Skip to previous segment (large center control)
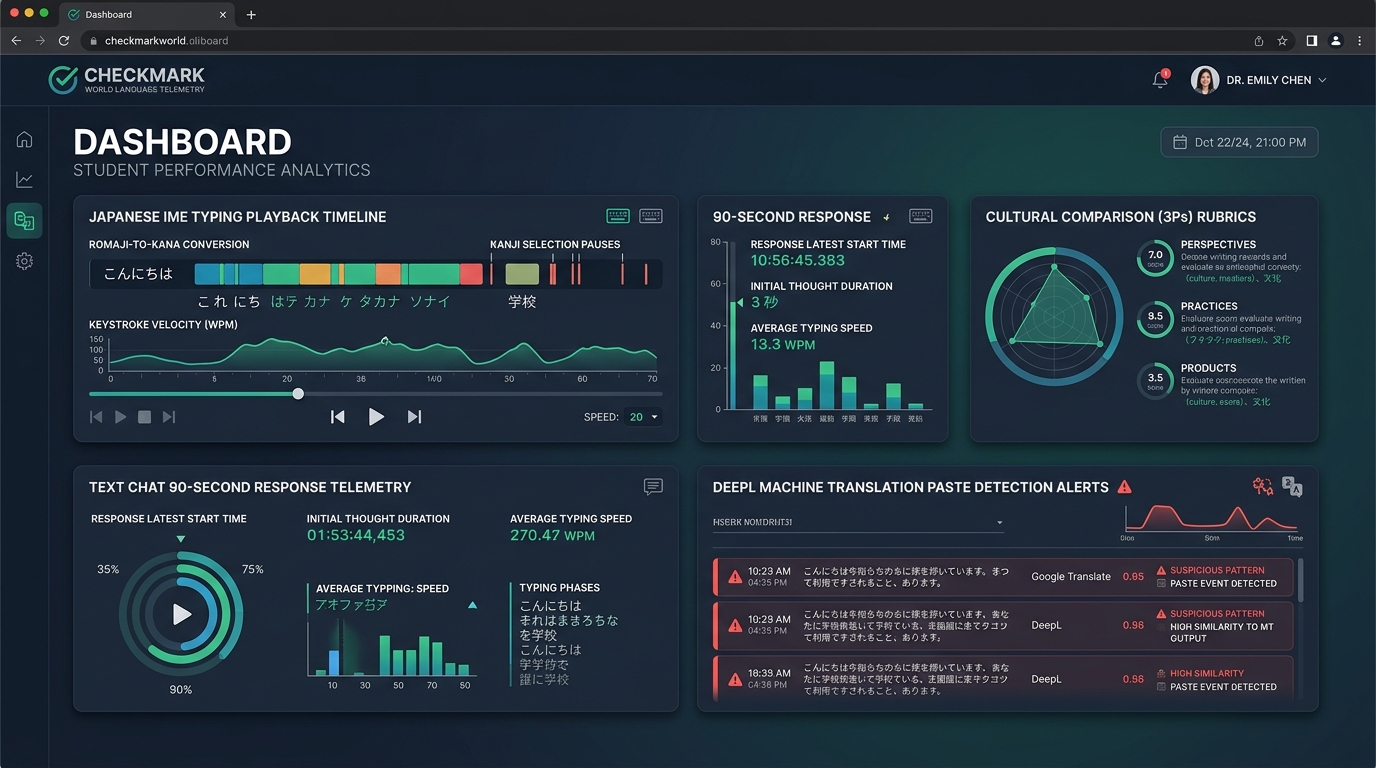Viewport: 1376px width, 768px height. coord(338,417)
